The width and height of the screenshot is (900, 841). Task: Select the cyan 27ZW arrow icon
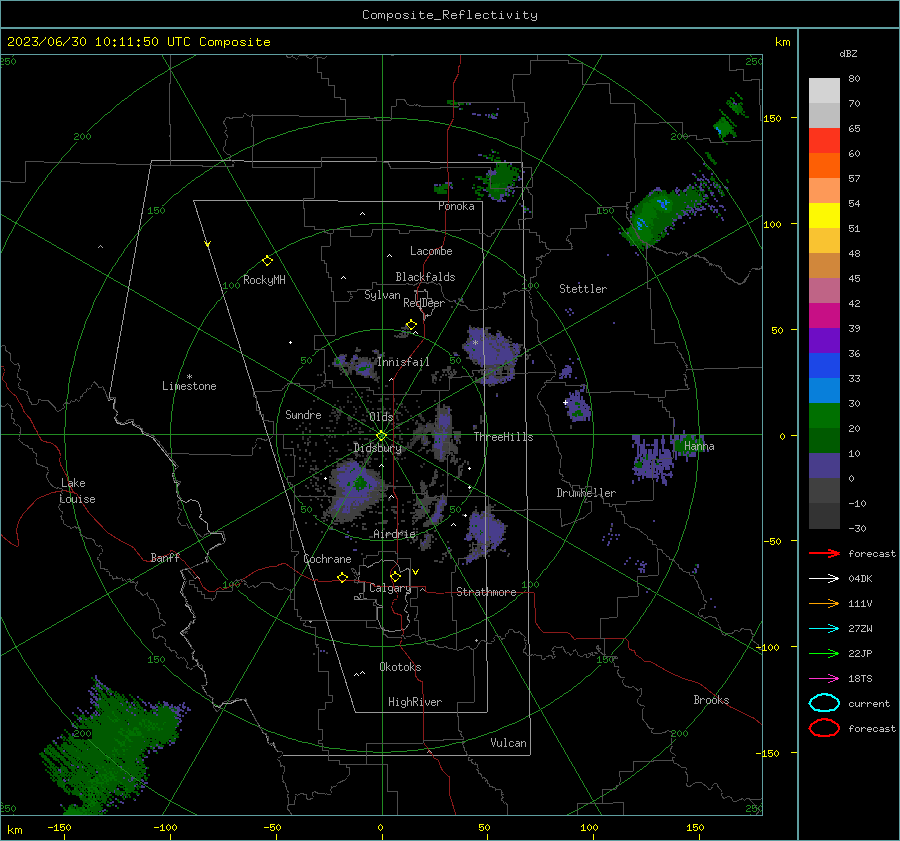824,629
